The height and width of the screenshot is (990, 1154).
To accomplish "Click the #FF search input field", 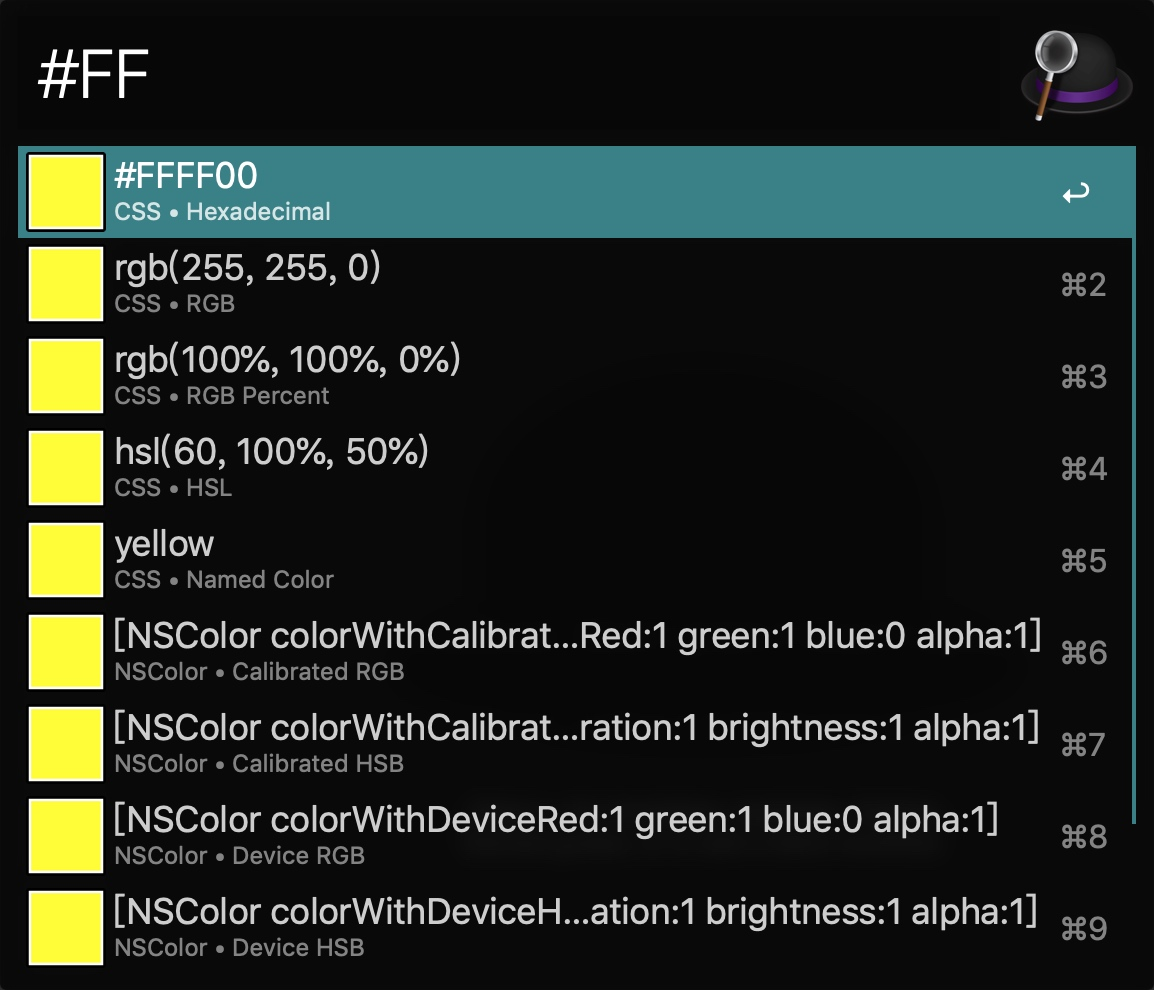I will coord(515,74).
